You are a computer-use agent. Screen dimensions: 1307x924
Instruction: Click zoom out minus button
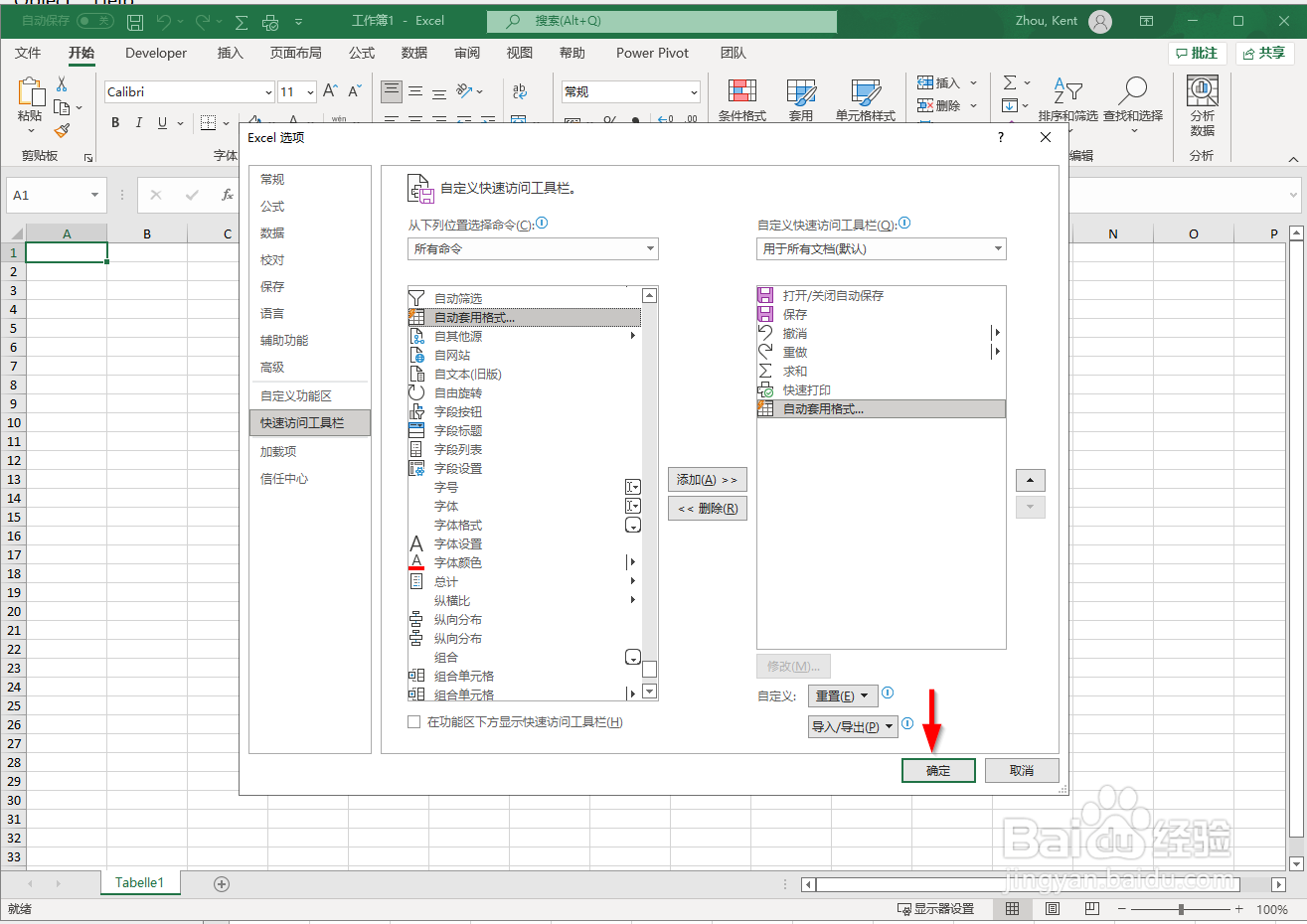tap(1121, 909)
